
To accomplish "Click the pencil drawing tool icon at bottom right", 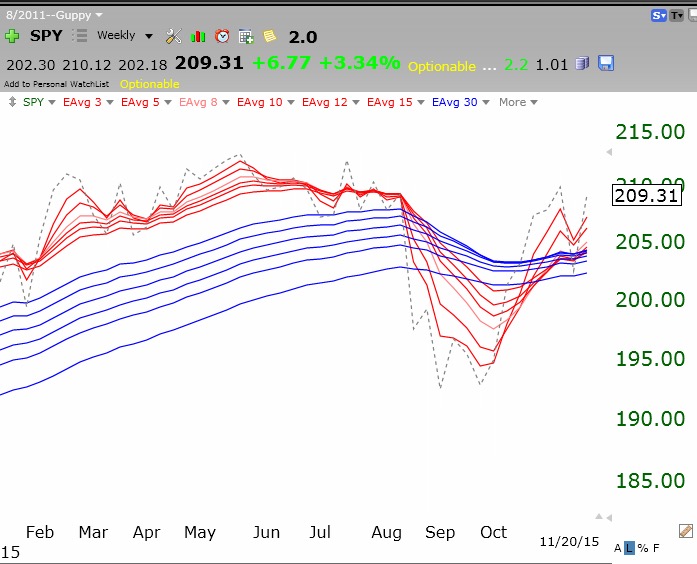I will coord(686,531).
